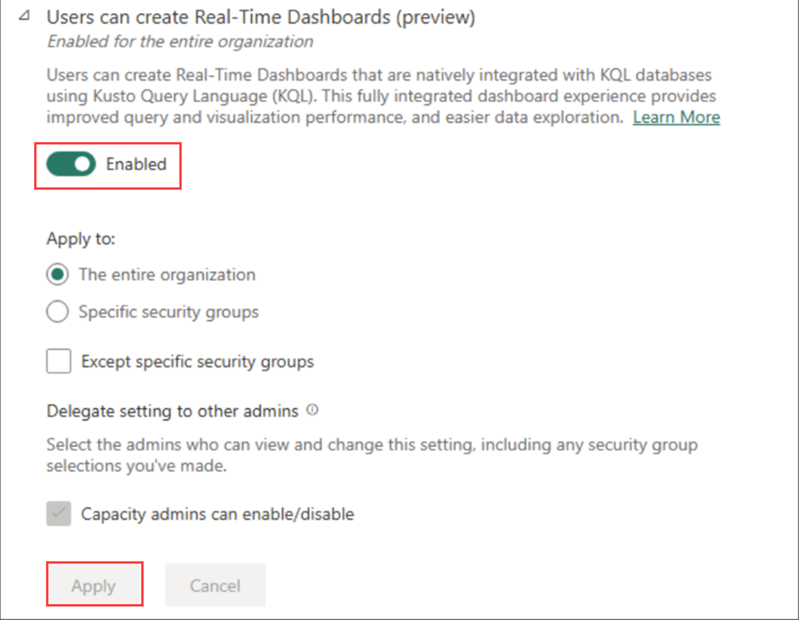799x620 pixels.
Task: Click the Enabled label next to toggle
Action: coord(136,164)
